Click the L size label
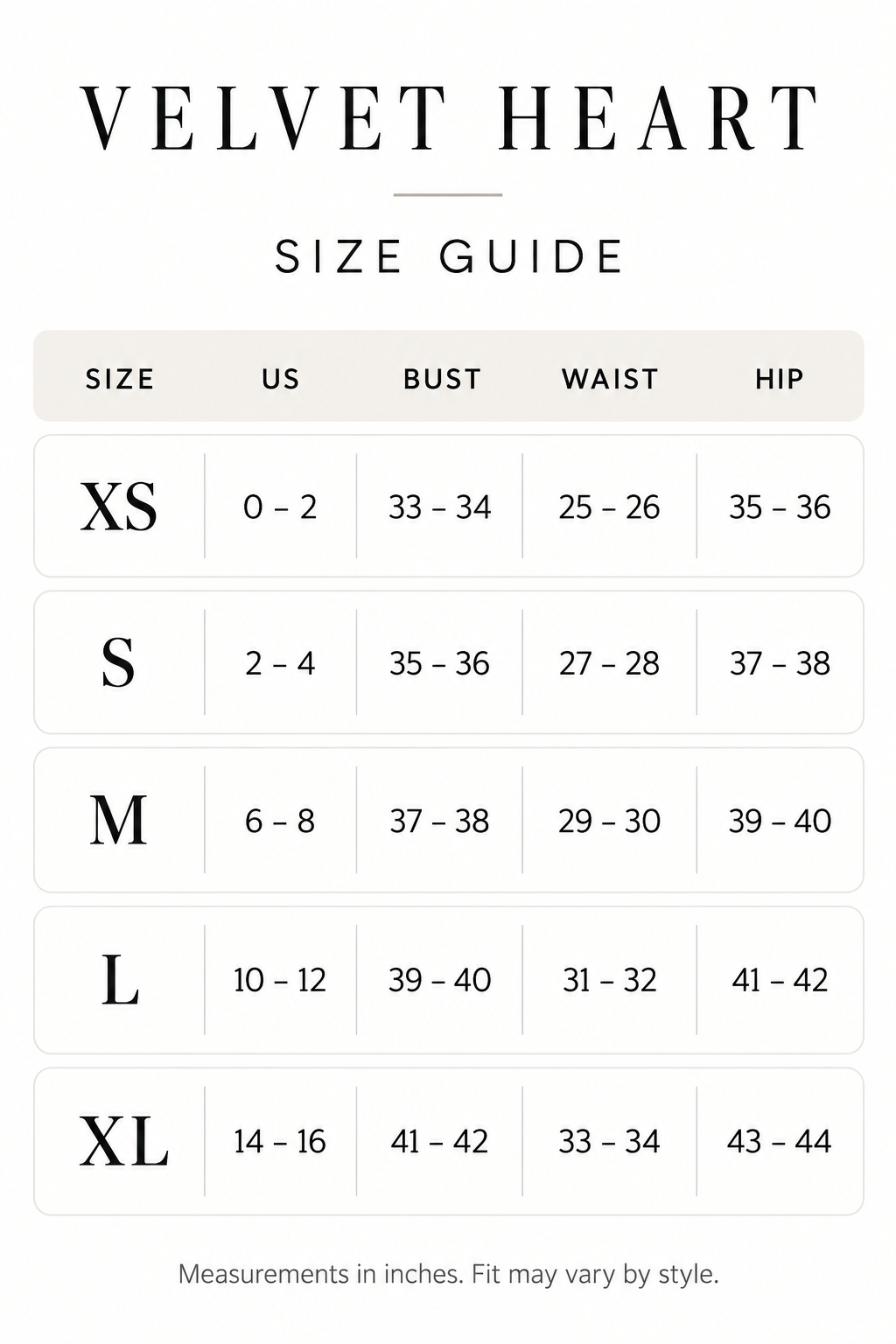 point(120,980)
